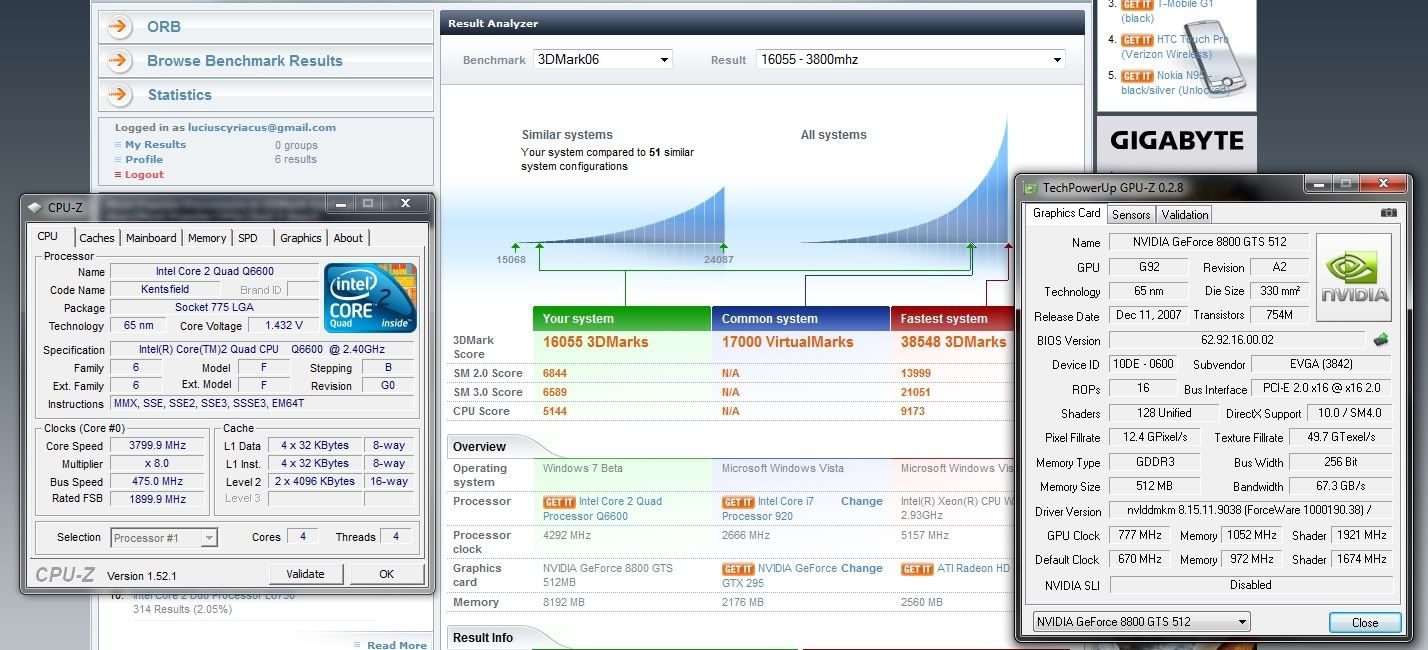Select the Graphics Card tab in GPU-Z

pyautogui.click(x=1066, y=213)
